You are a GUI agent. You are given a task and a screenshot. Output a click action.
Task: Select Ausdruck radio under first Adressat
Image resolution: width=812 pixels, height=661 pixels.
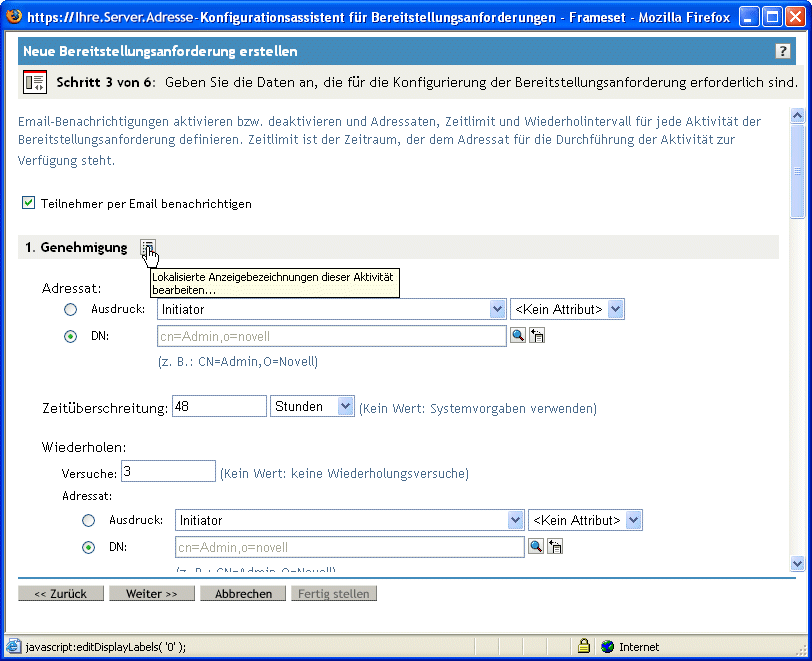coord(70,310)
